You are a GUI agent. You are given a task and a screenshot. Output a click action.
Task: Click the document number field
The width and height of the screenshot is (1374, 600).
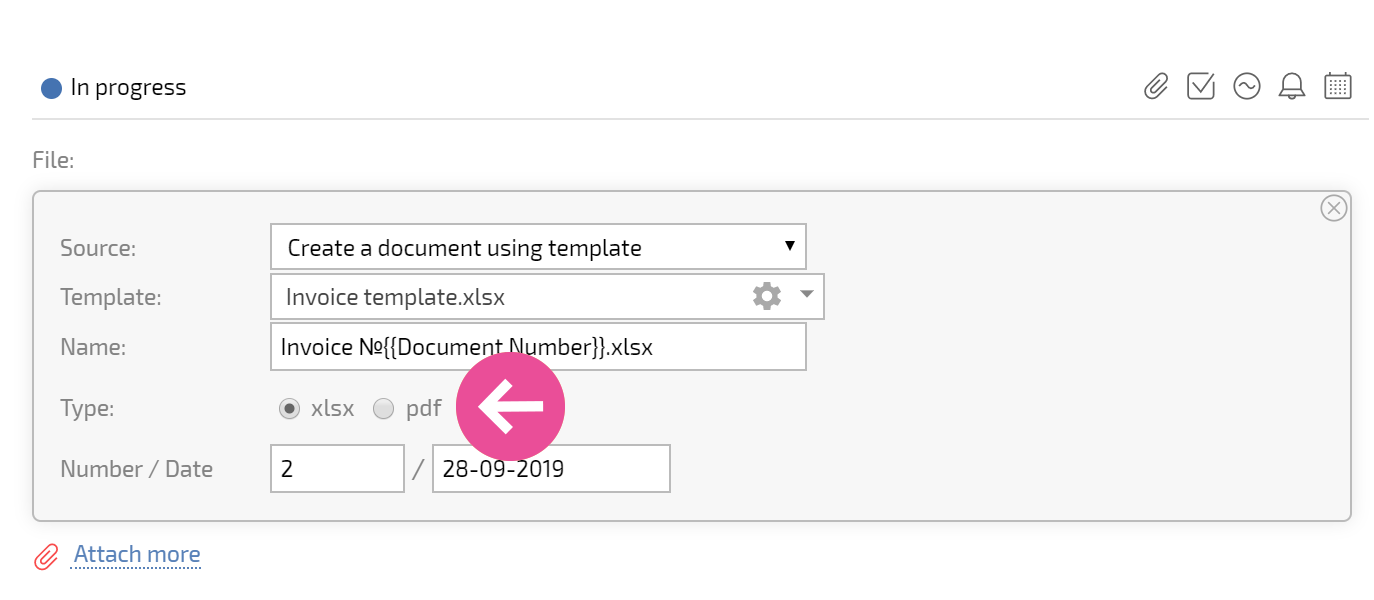pos(337,469)
